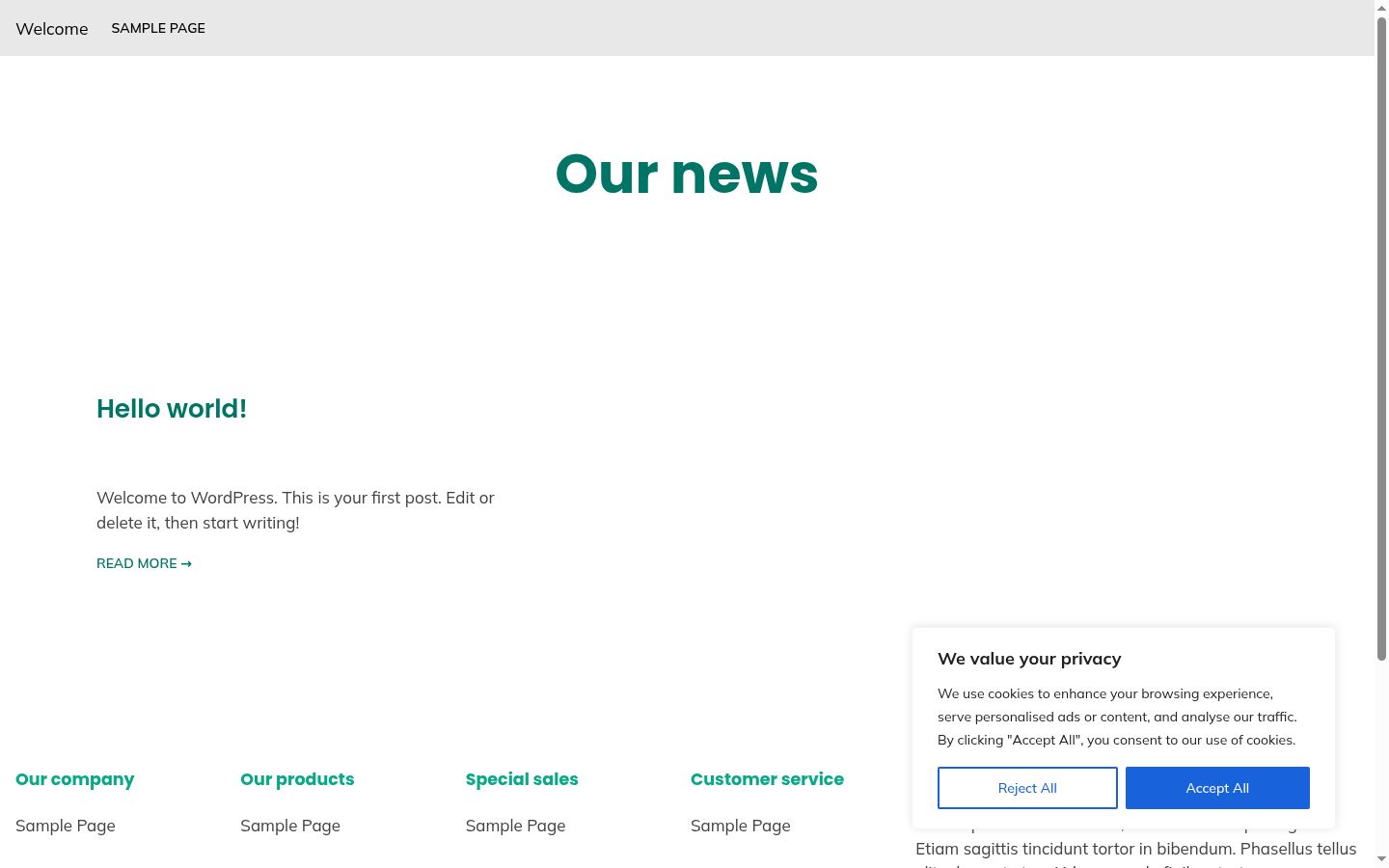Screen dimensions: 1389x868
Task: Open SAMPLE PAGE in the navigation menu
Action: point(158,28)
